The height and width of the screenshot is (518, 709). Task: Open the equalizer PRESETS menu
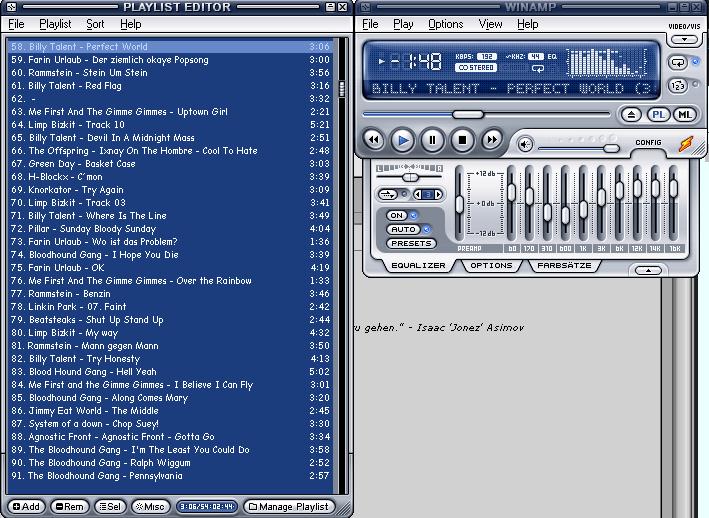(x=411, y=243)
